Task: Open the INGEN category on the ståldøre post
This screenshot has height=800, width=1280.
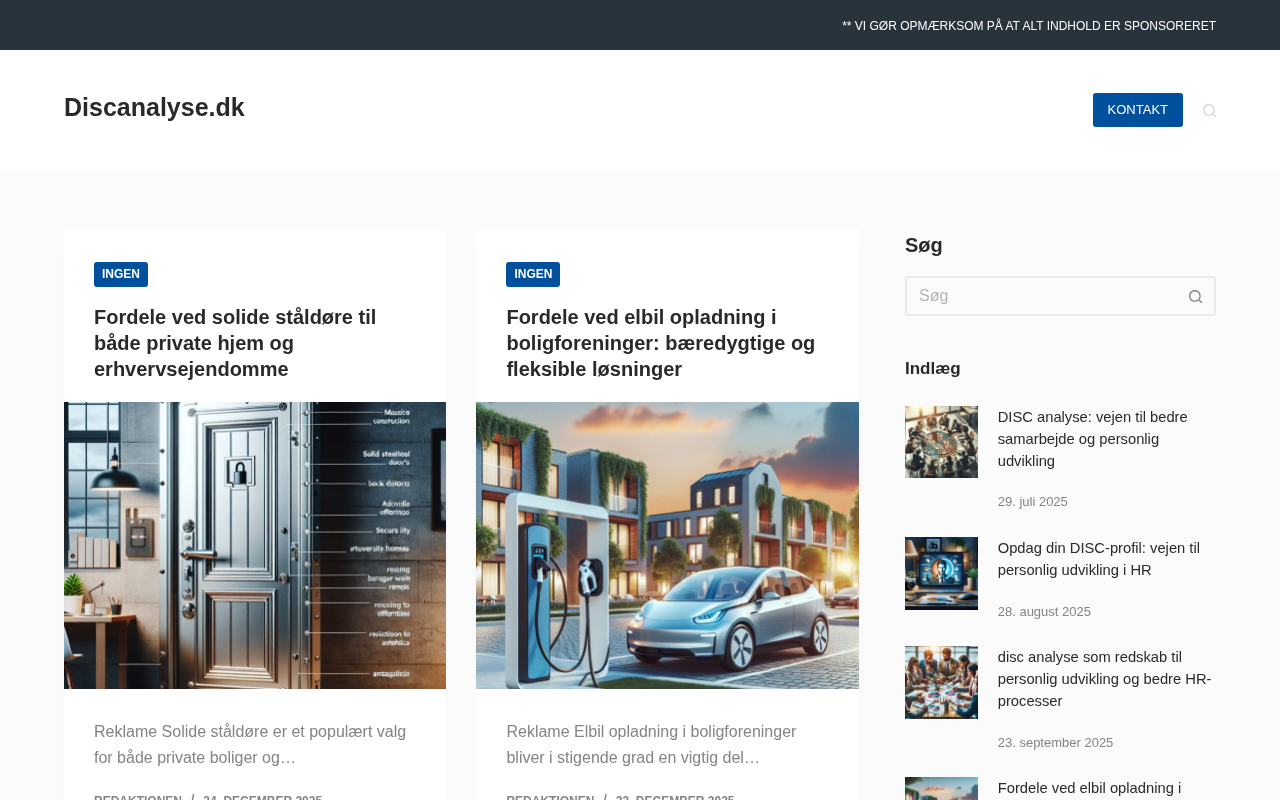Action: click(121, 274)
